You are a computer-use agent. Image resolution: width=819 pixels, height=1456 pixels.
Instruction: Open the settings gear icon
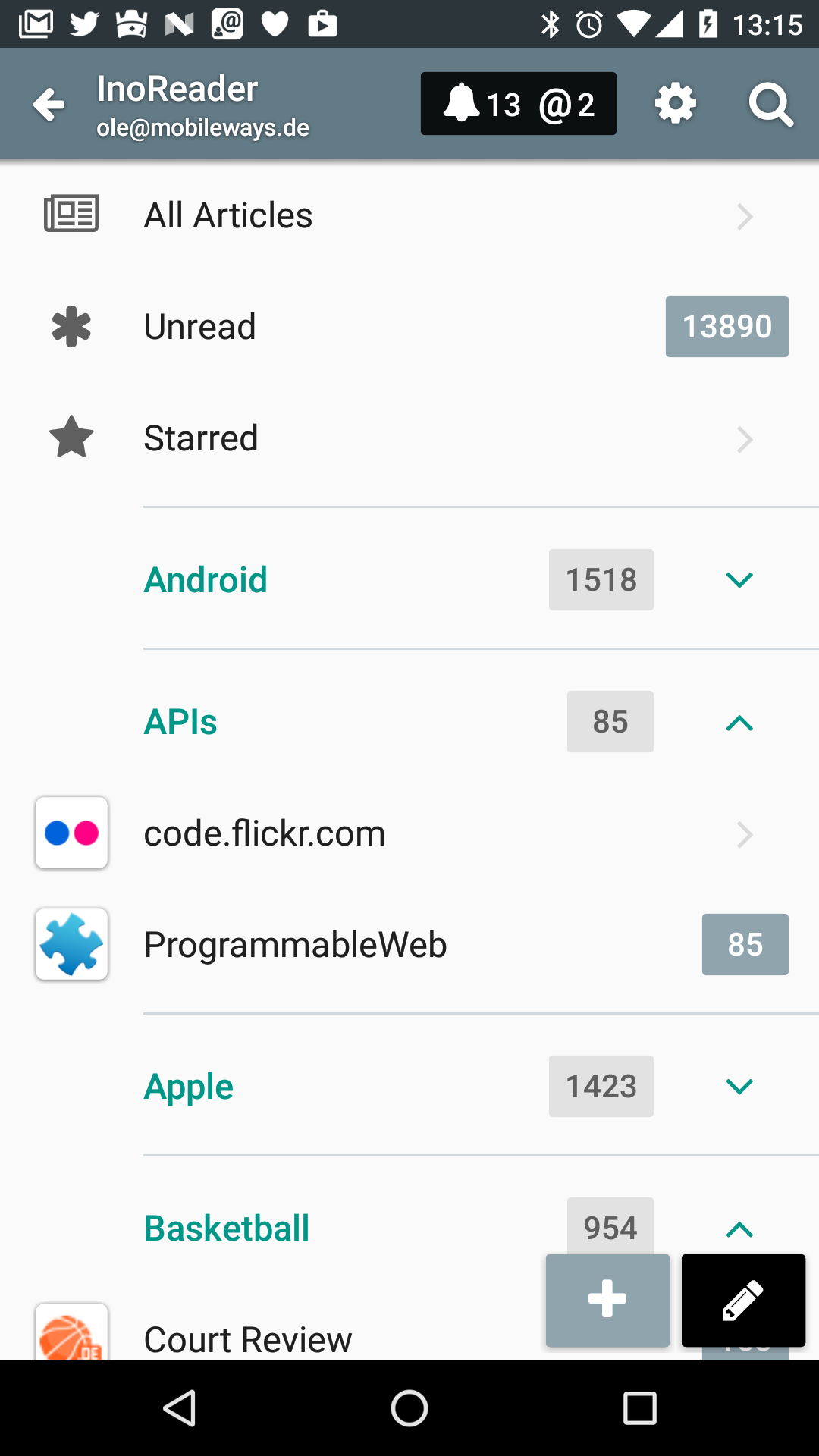pyautogui.click(x=675, y=104)
